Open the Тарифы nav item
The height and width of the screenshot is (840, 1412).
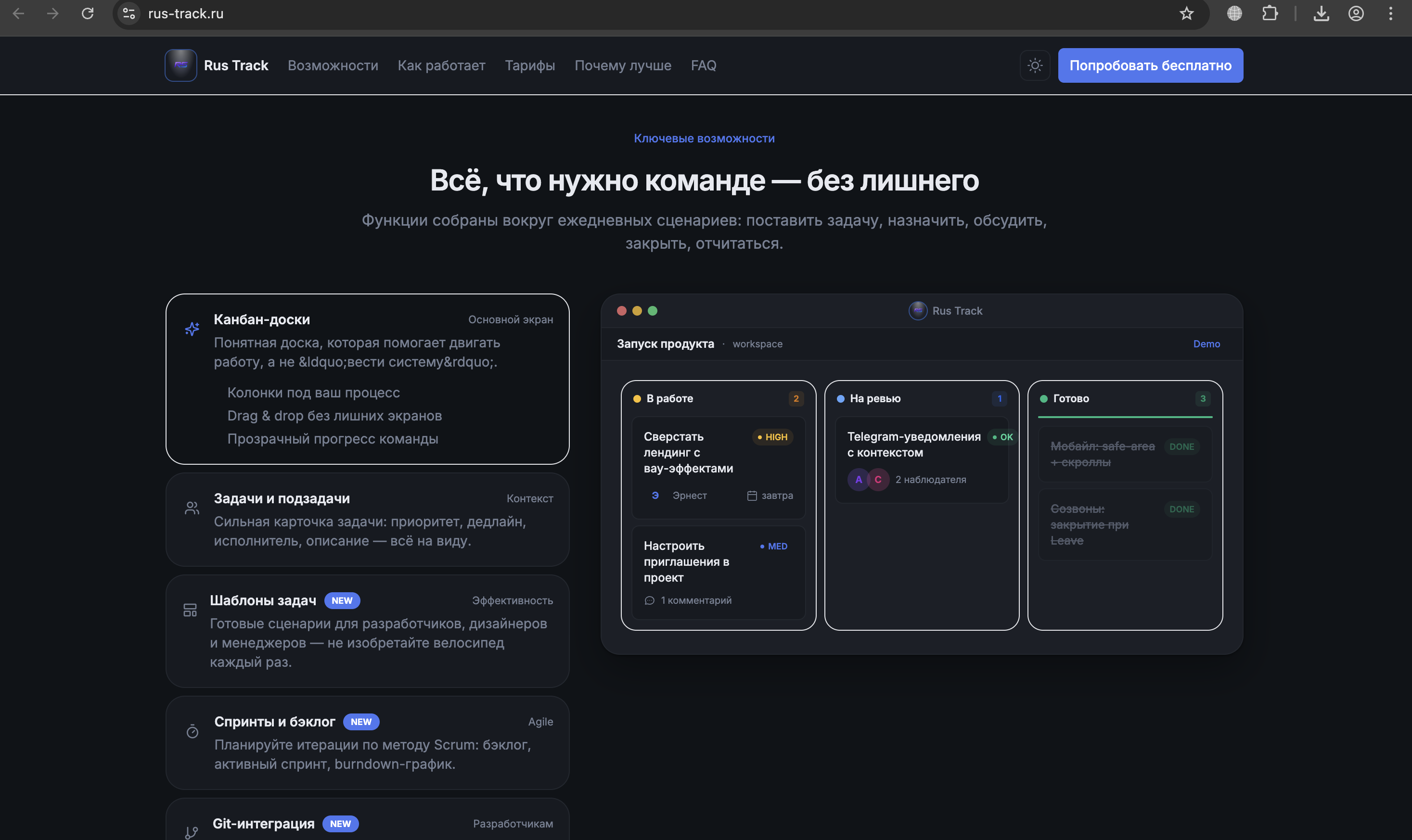(530, 65)
